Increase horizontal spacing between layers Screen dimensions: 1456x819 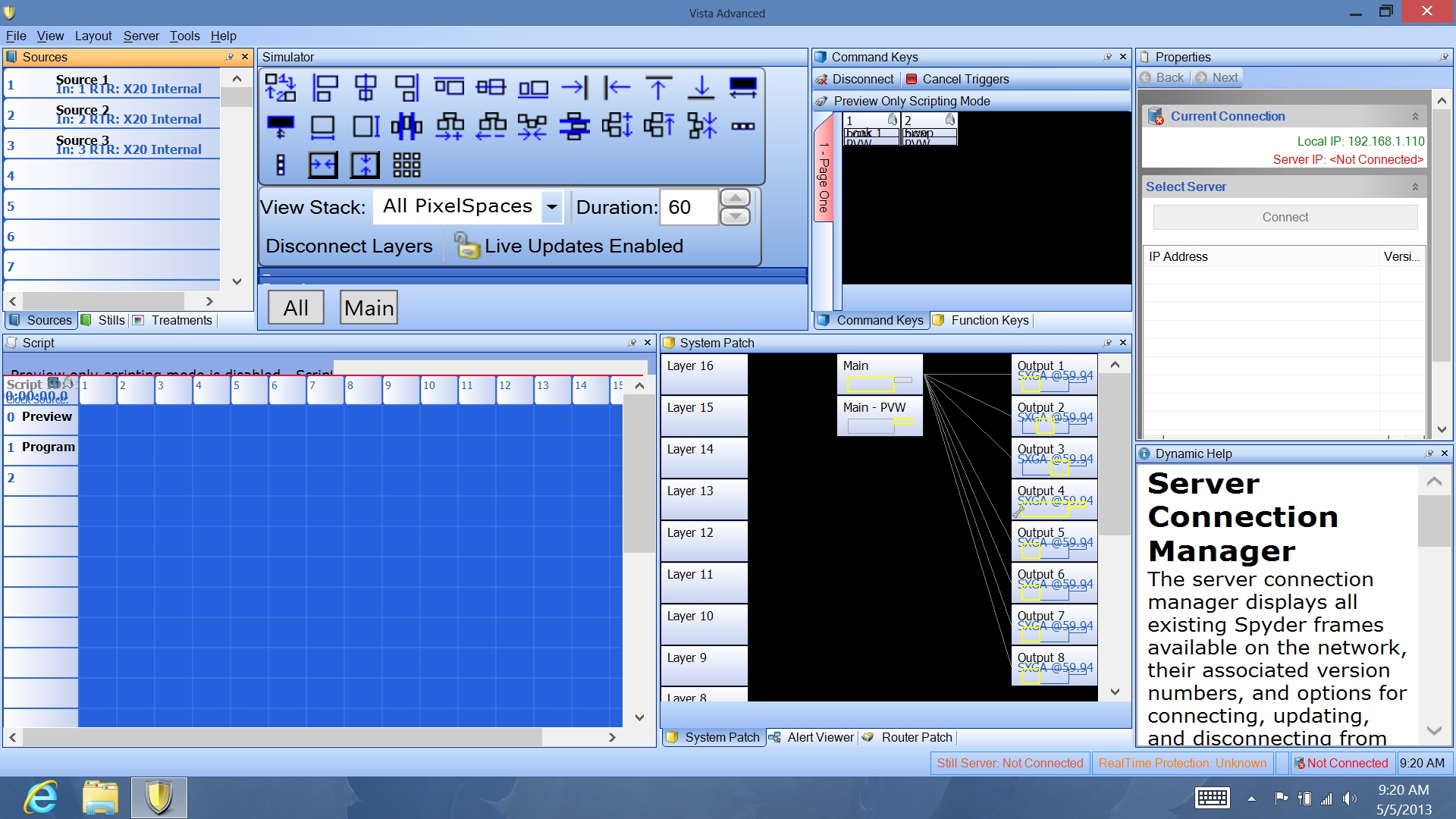(449, 127)
